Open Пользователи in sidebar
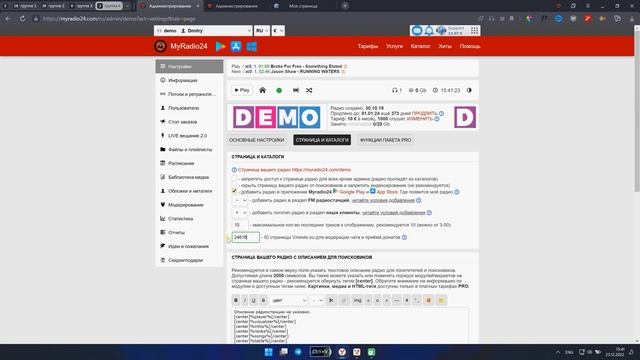 (189, 108)
